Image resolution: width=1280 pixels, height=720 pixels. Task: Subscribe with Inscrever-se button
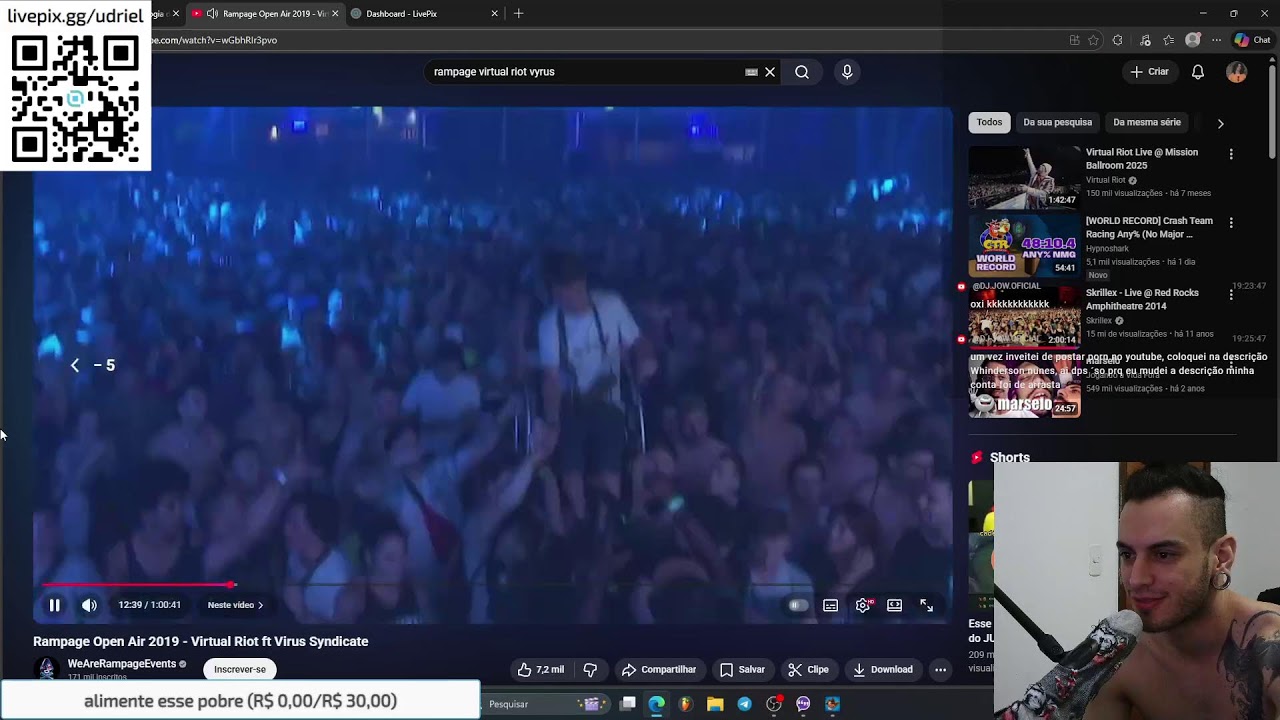[240, 670]
